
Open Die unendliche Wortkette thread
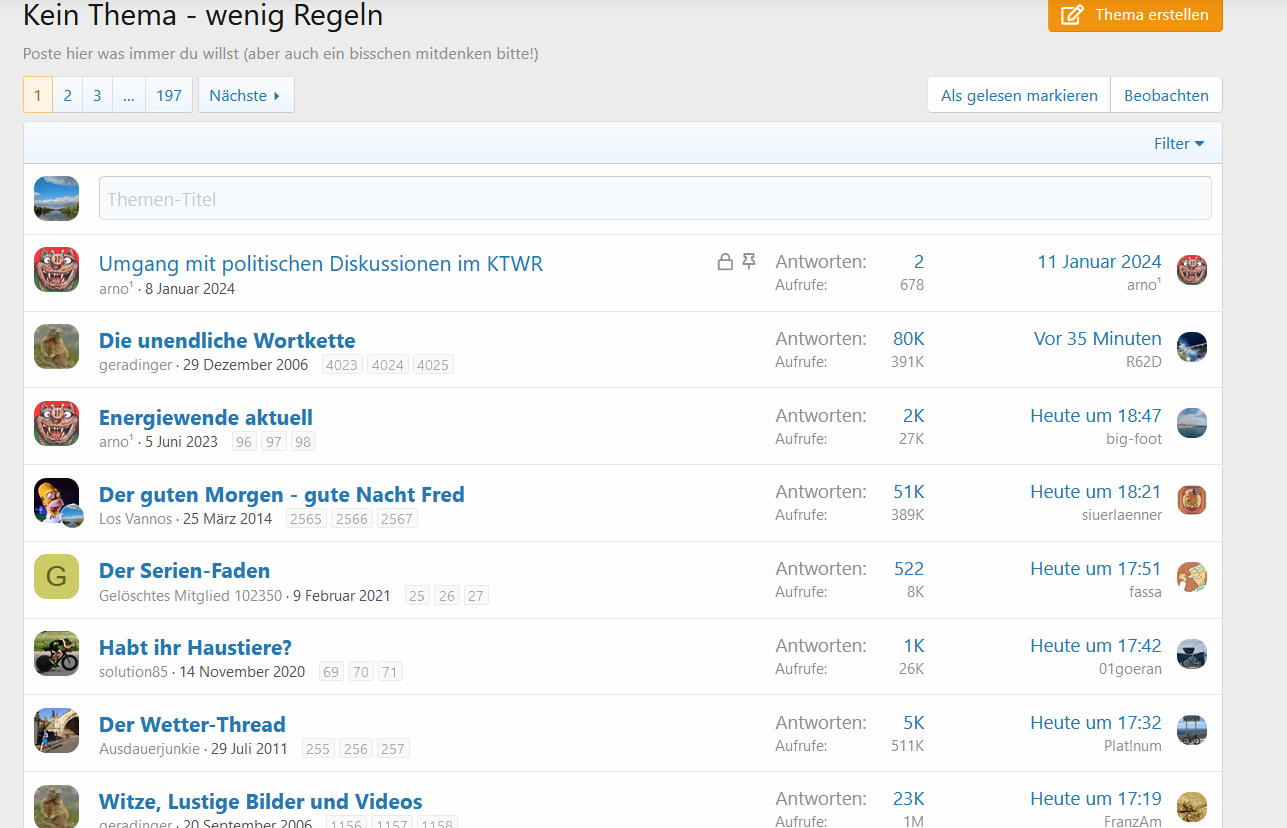[x=227, y=340]
